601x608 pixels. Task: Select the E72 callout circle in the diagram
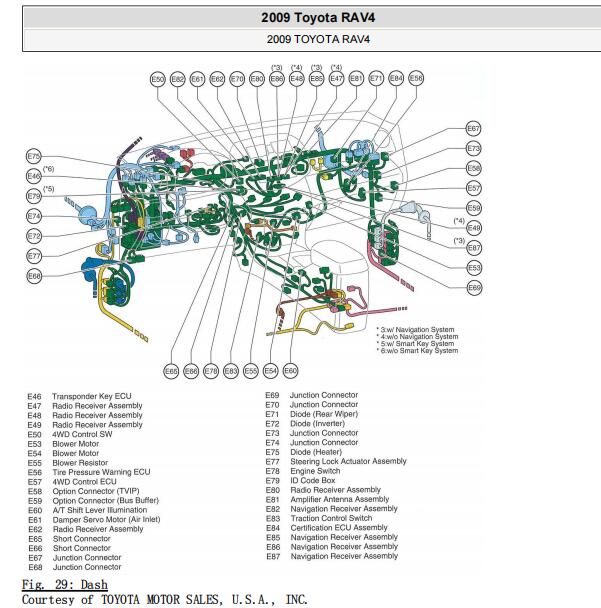pyautogui.click(x=34, y=236)
